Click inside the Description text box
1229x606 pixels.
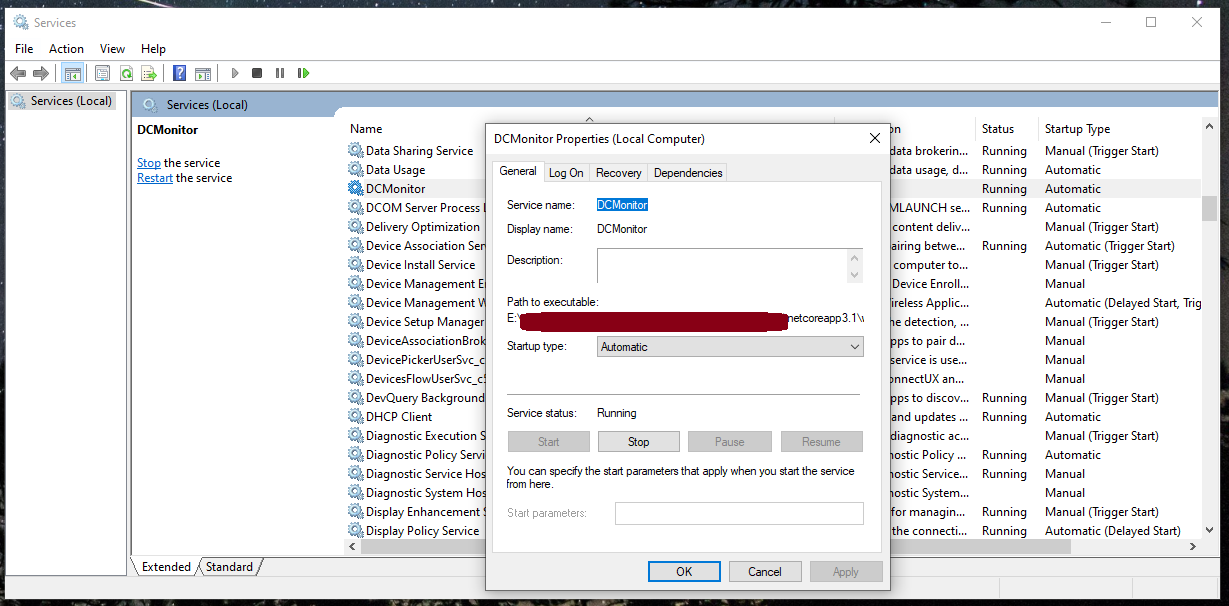(x=720, y=265)
